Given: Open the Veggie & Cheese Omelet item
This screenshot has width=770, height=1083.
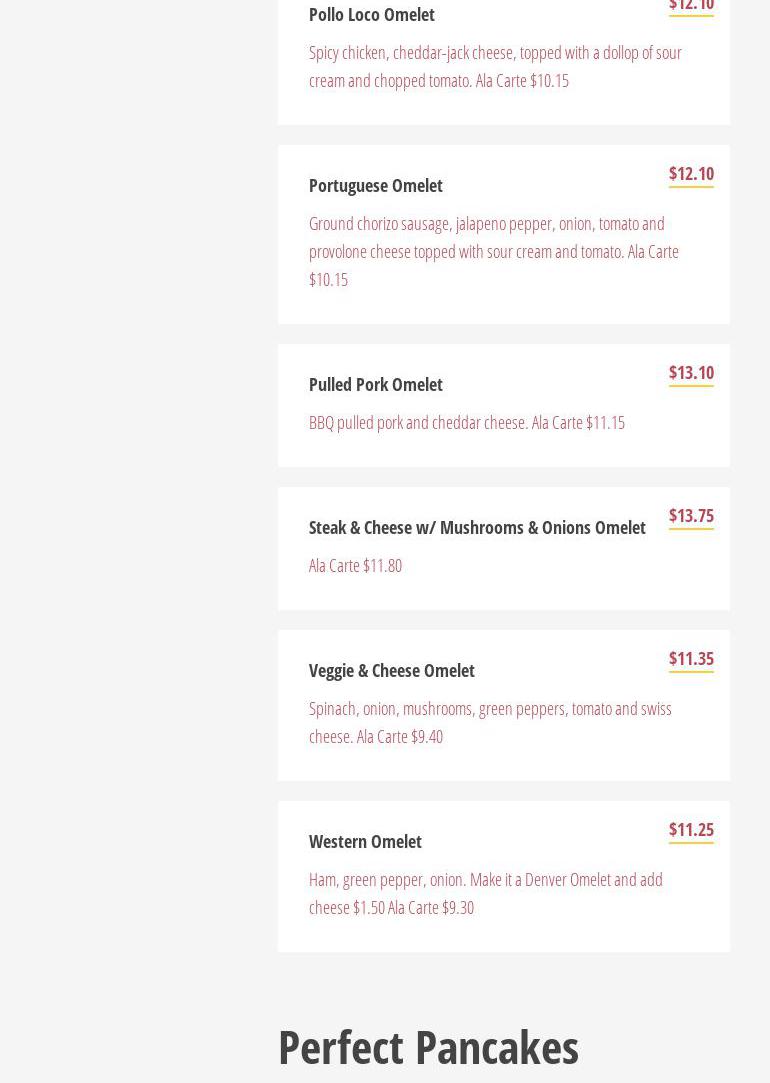Looking at the screenshot, I should click(x=391, y=671).
